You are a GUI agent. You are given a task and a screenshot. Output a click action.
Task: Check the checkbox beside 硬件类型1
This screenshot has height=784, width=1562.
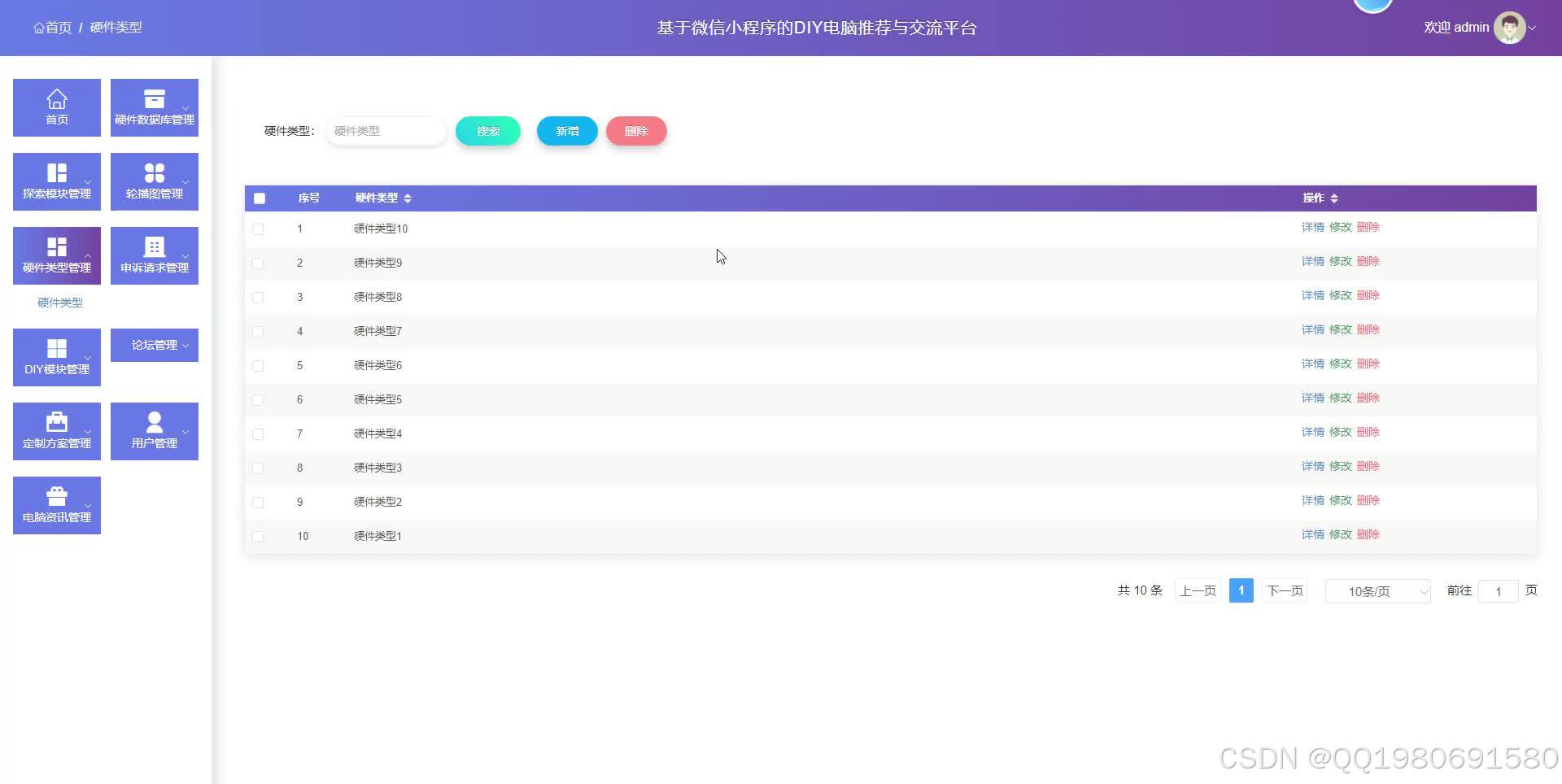[259, 536]
